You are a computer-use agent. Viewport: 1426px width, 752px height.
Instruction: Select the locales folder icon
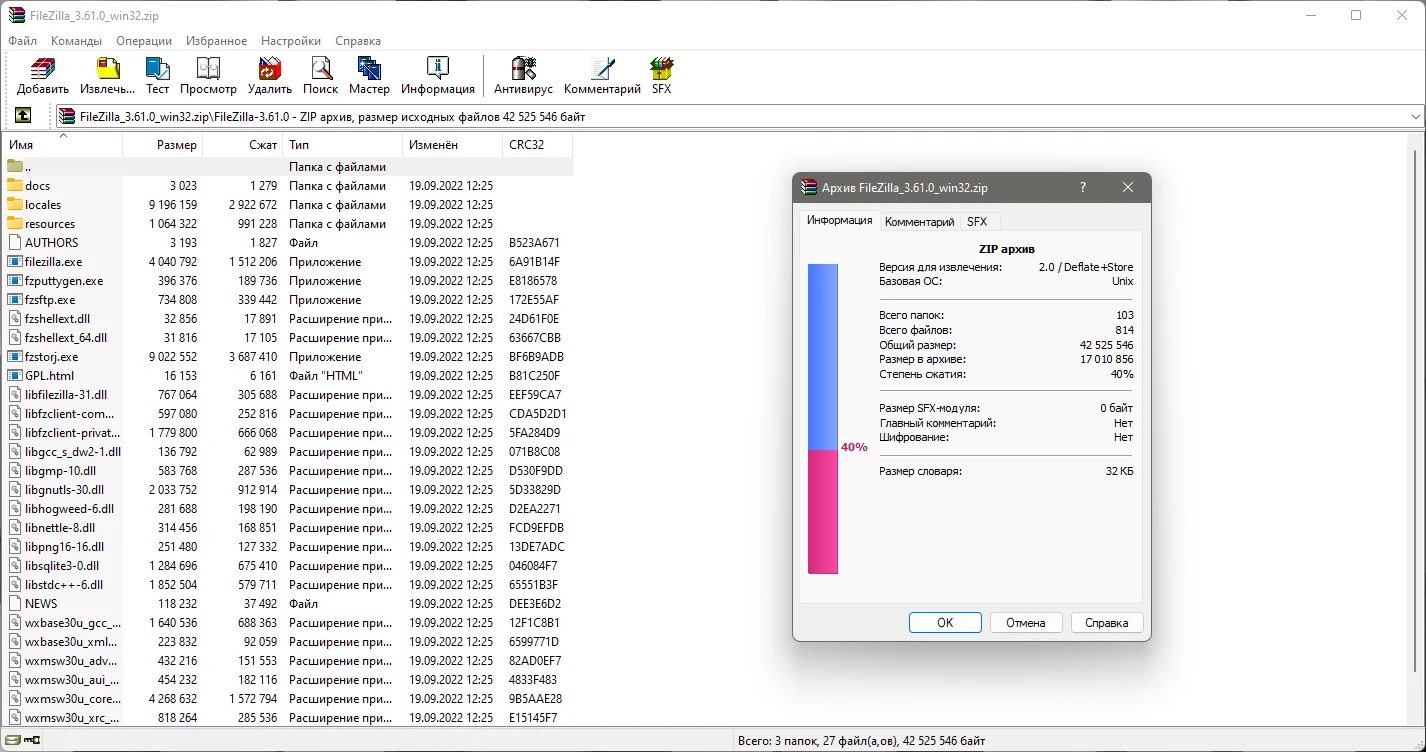pos(15,204)
